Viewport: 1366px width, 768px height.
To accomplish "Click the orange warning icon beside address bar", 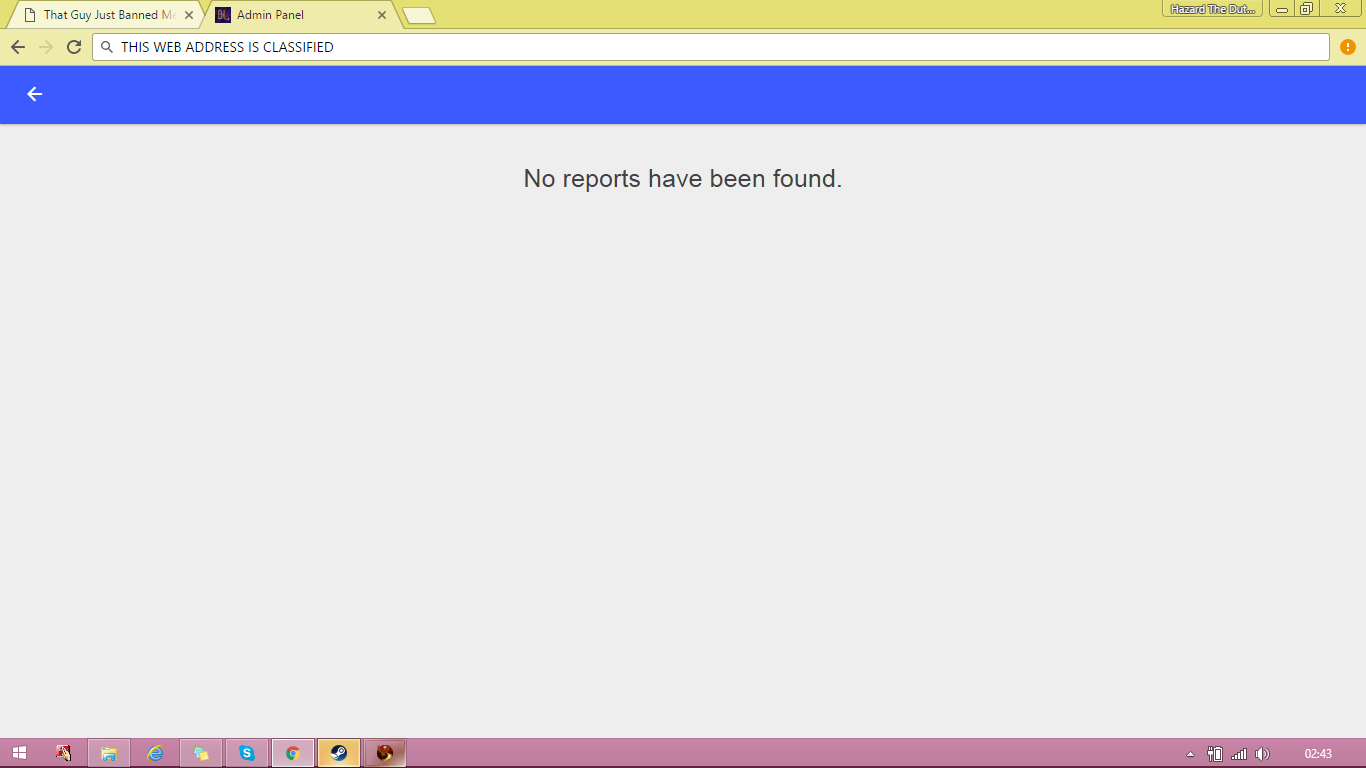I will [1348, 47].
